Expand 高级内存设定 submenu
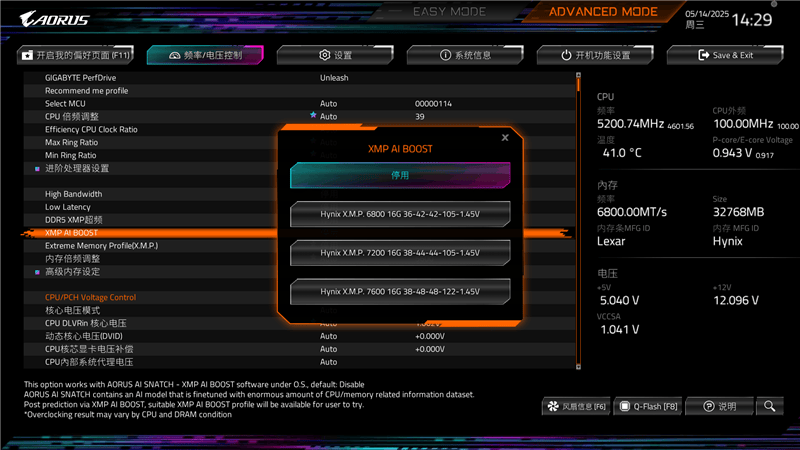 click(72, 271)
